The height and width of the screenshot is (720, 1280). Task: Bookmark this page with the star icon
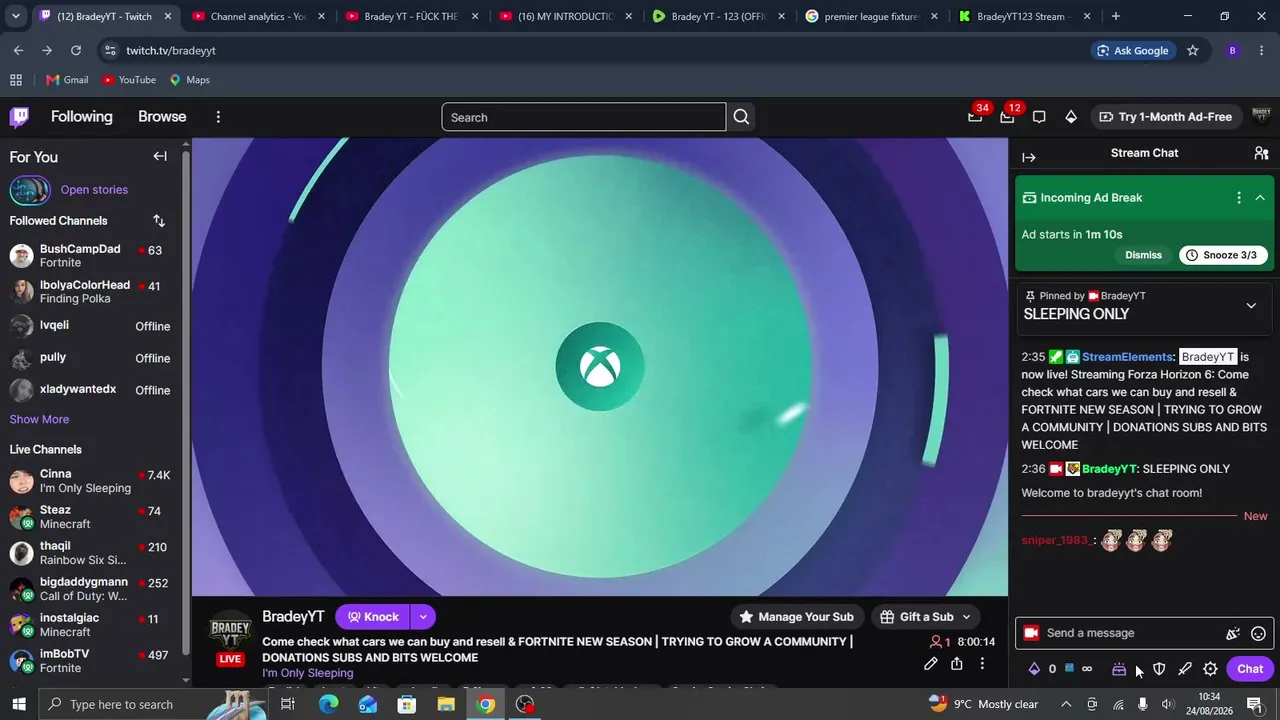1193,51
